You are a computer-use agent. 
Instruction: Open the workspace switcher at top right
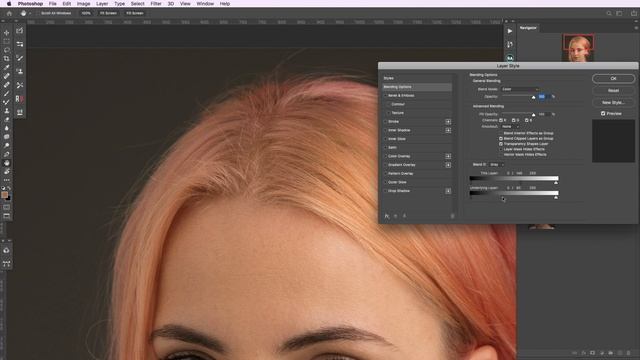pyautogui.click(x=619, y=13)
